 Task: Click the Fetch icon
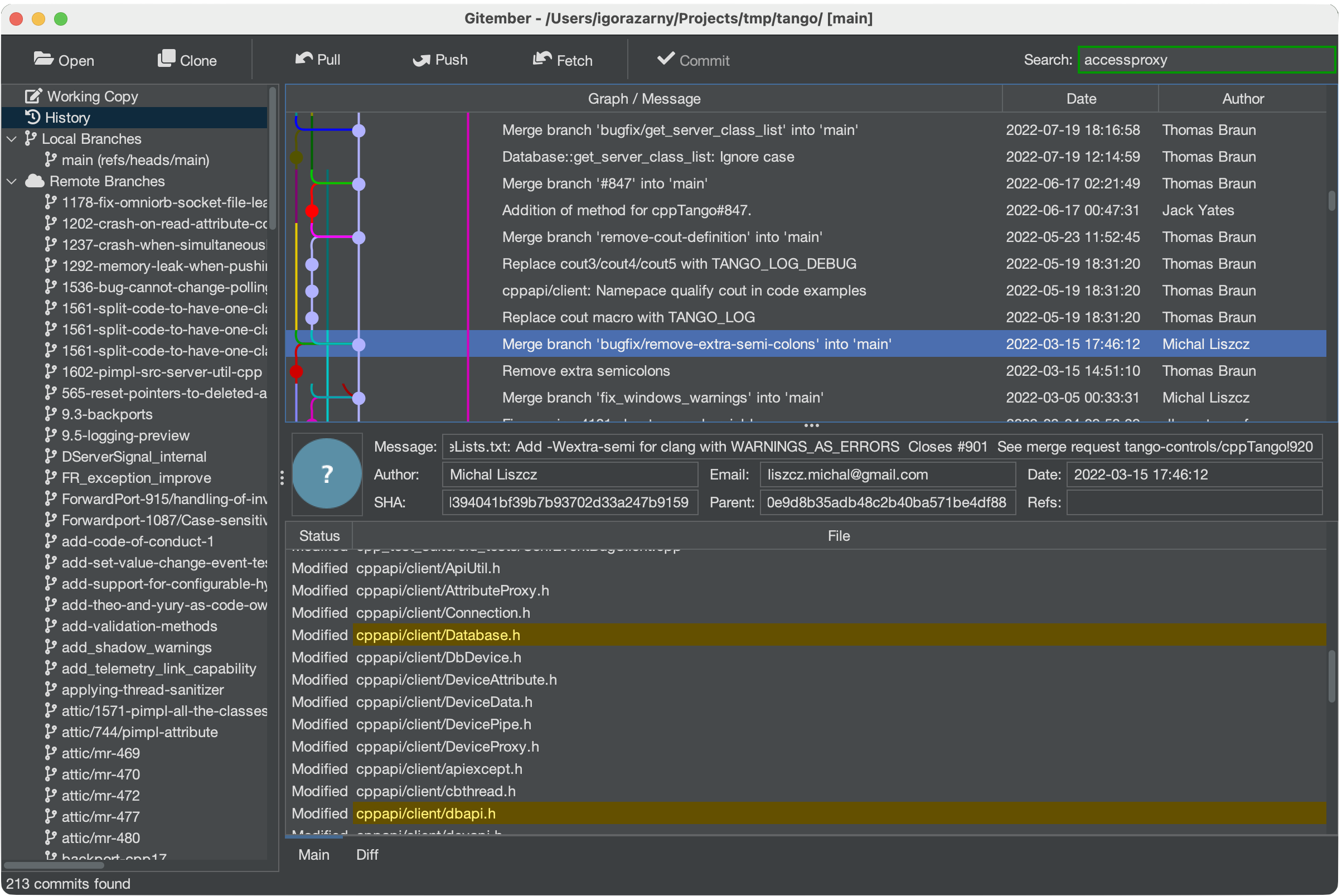click(542, 59)
